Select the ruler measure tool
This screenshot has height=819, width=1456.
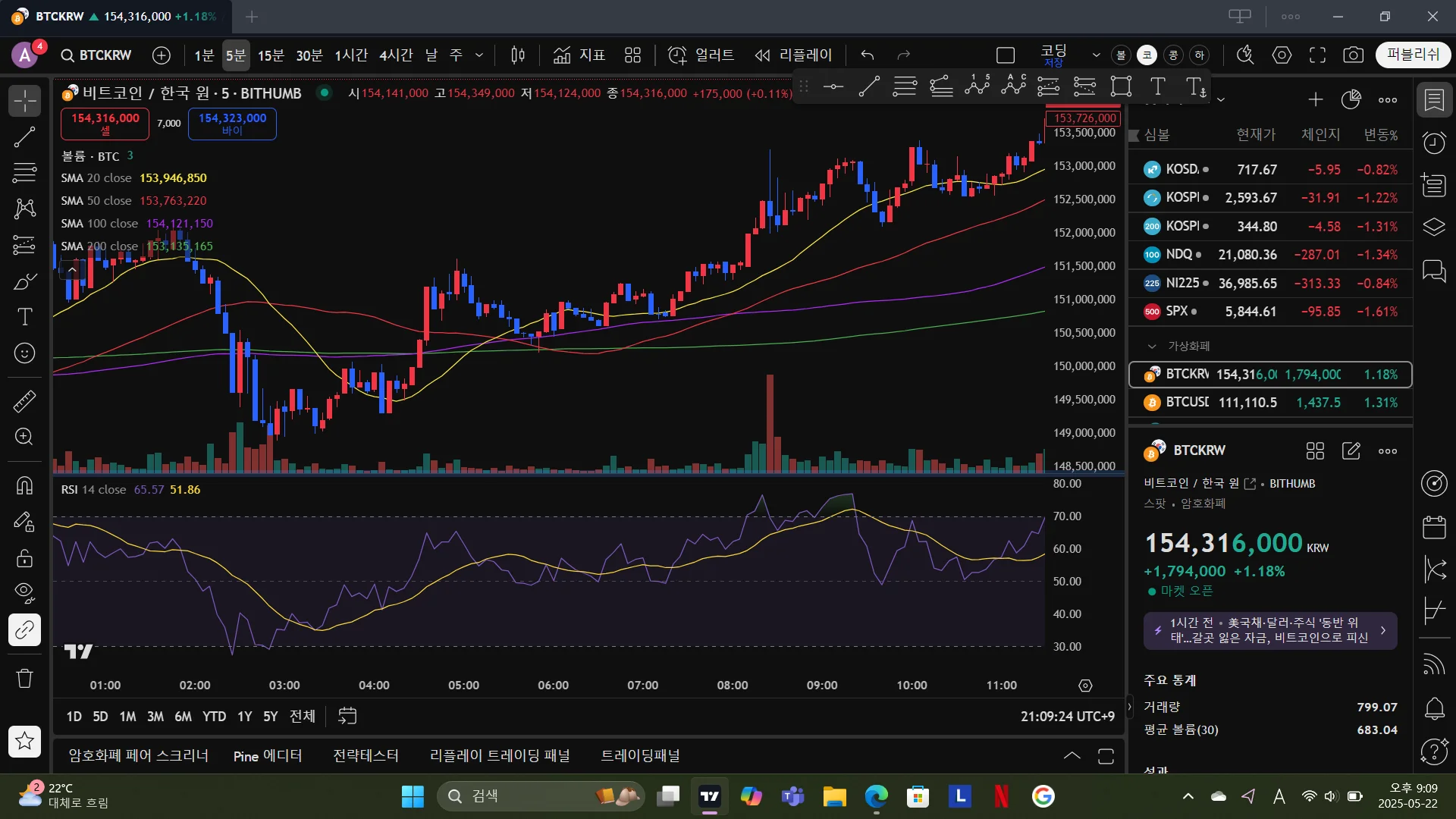pos(24,401)
